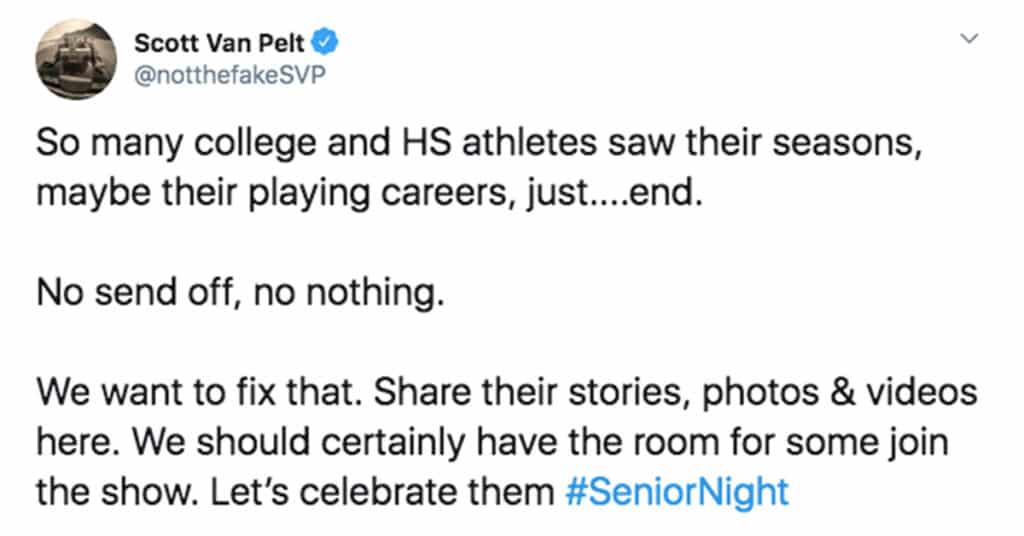Click the word "college" in the tweet

click(255, 144)
